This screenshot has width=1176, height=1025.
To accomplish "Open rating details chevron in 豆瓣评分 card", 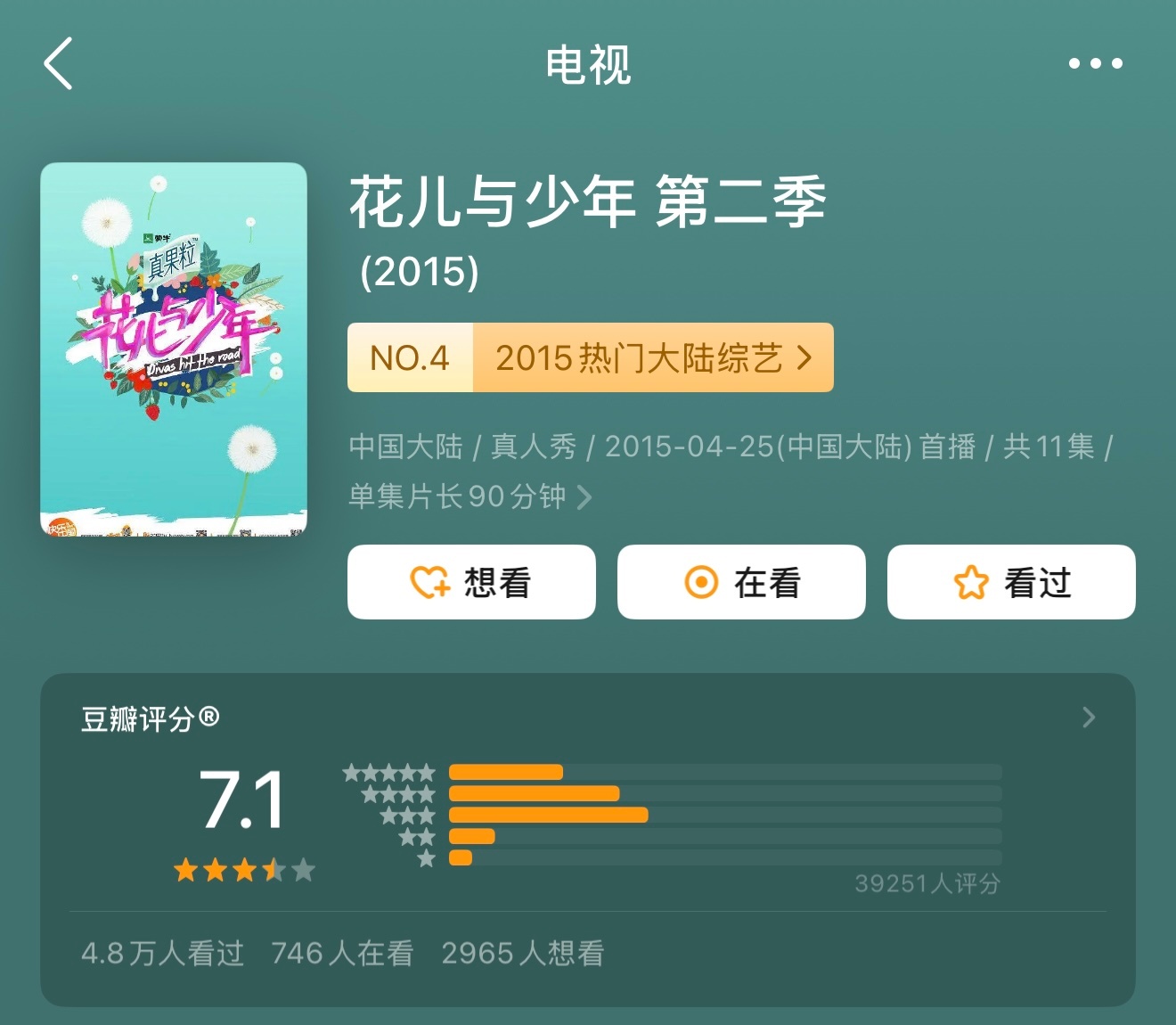I will tap(1088, 717).
